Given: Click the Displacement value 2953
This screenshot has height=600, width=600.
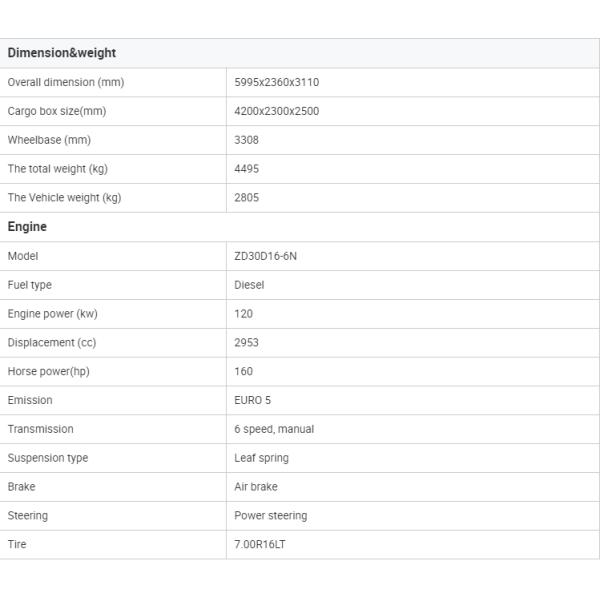Looking at the screenshot, I should click(x=247, y=343).
